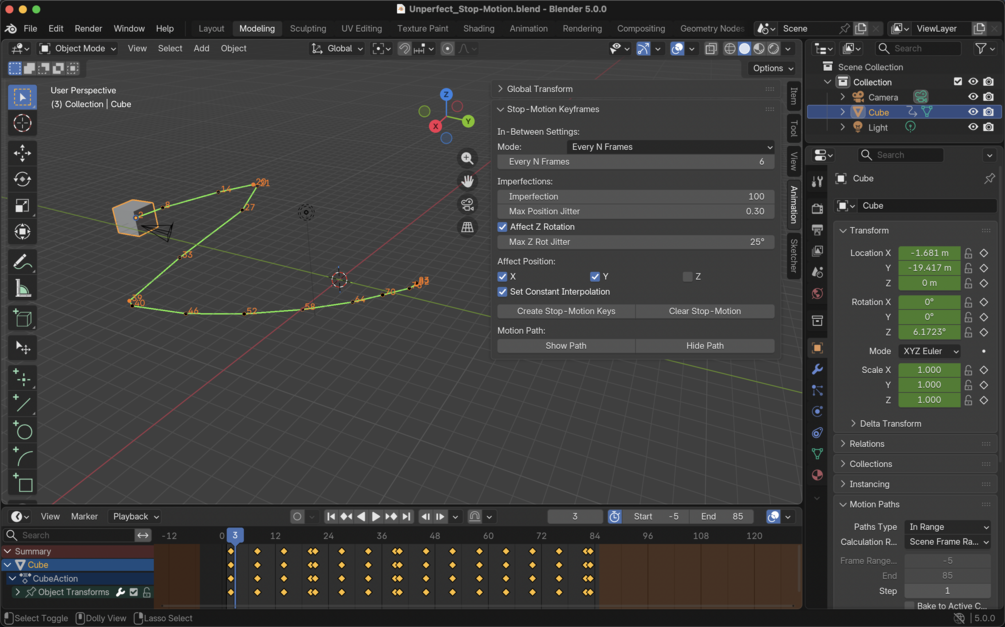This screenshot has width=1005, height=627.
Task: Open Global transform orientation dropdown
Action: click(x=337, y=49)
